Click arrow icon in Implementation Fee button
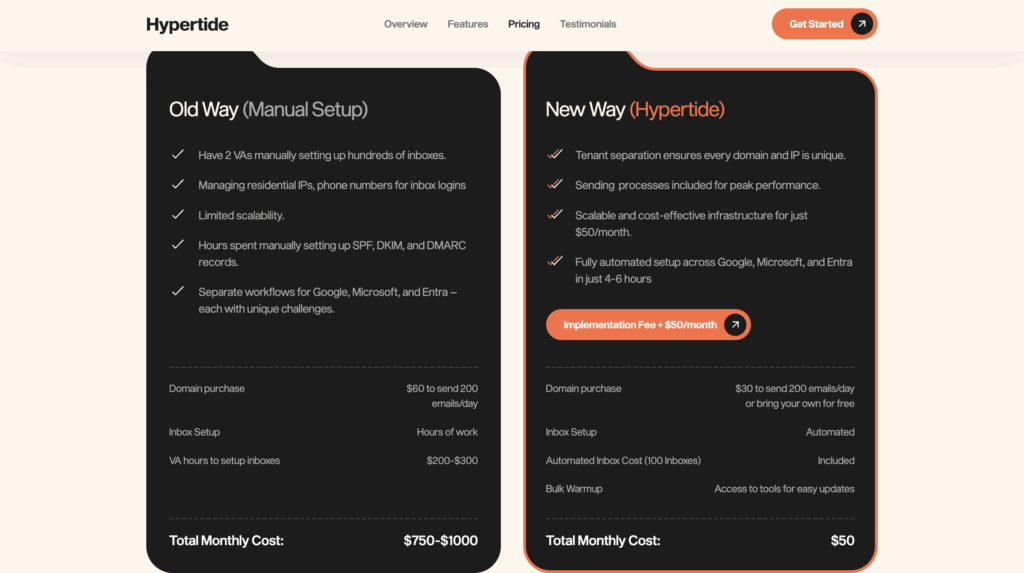This screenshot has height=573, width=1024. tap(735, 325)
